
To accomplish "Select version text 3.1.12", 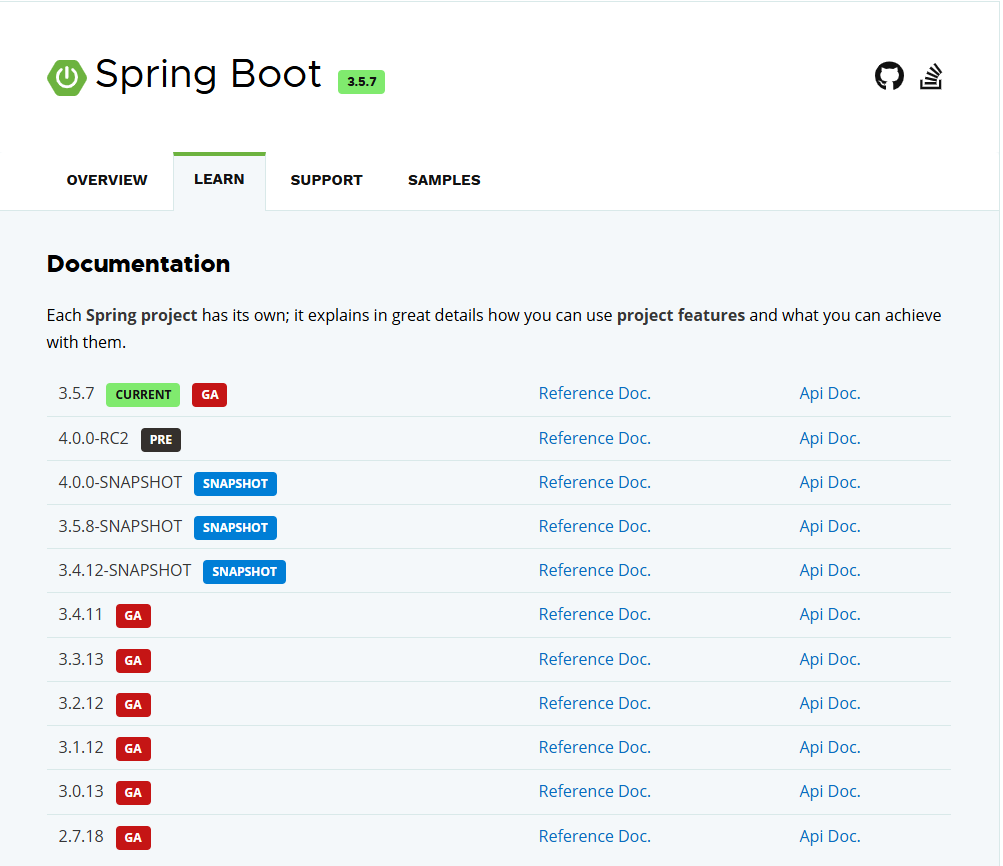I will coord(81,748).
